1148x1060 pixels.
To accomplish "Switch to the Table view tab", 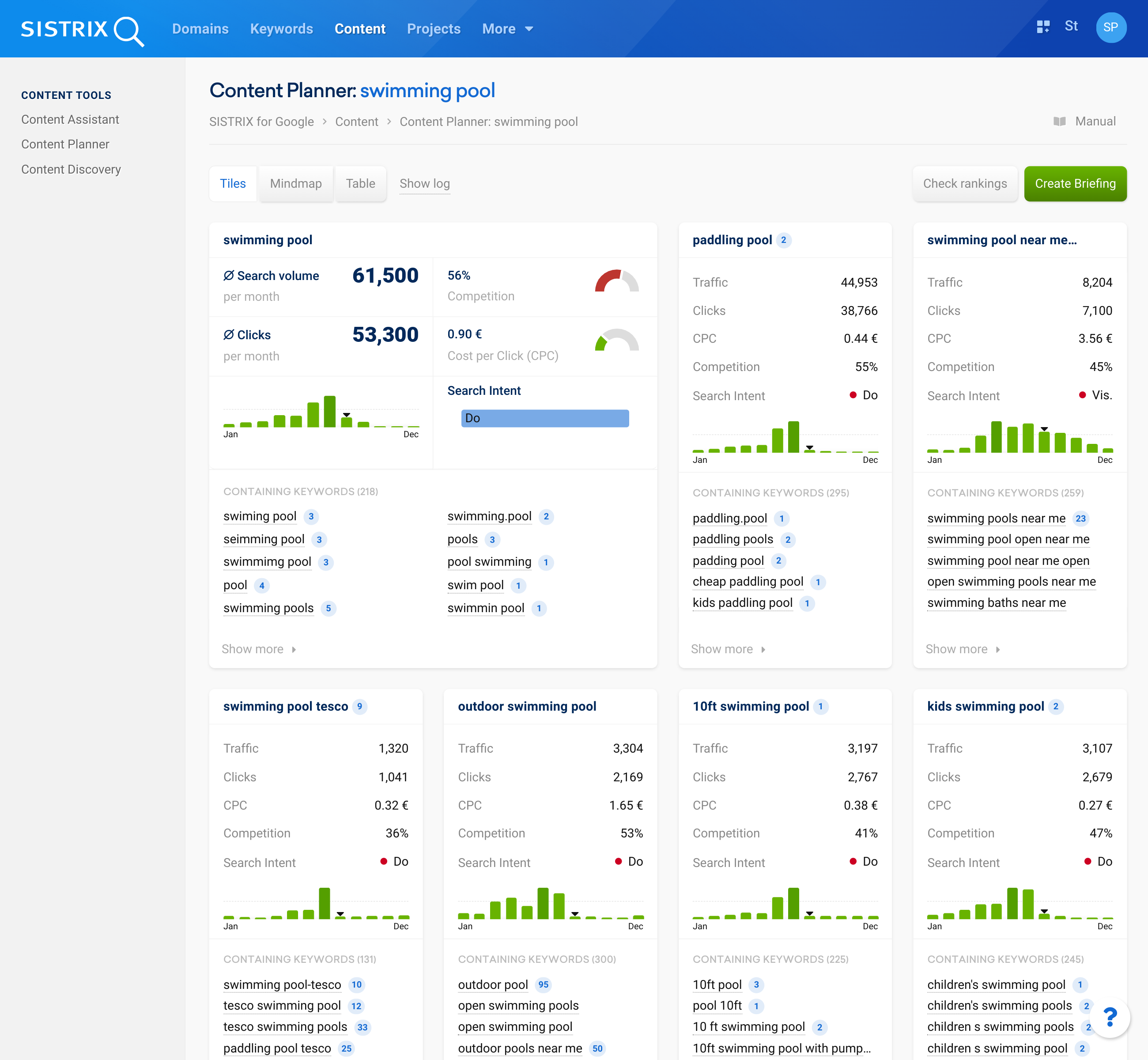I will pos(360,183).
